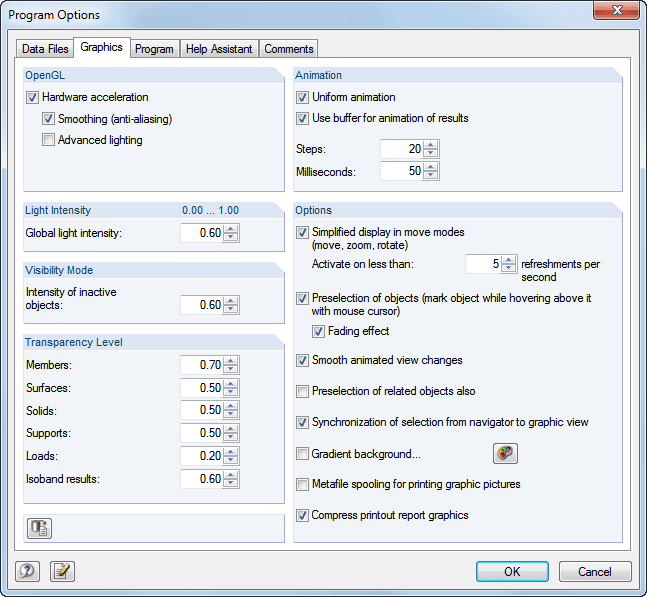Enable the Gradient background checkbox

(x=302, y=454)
